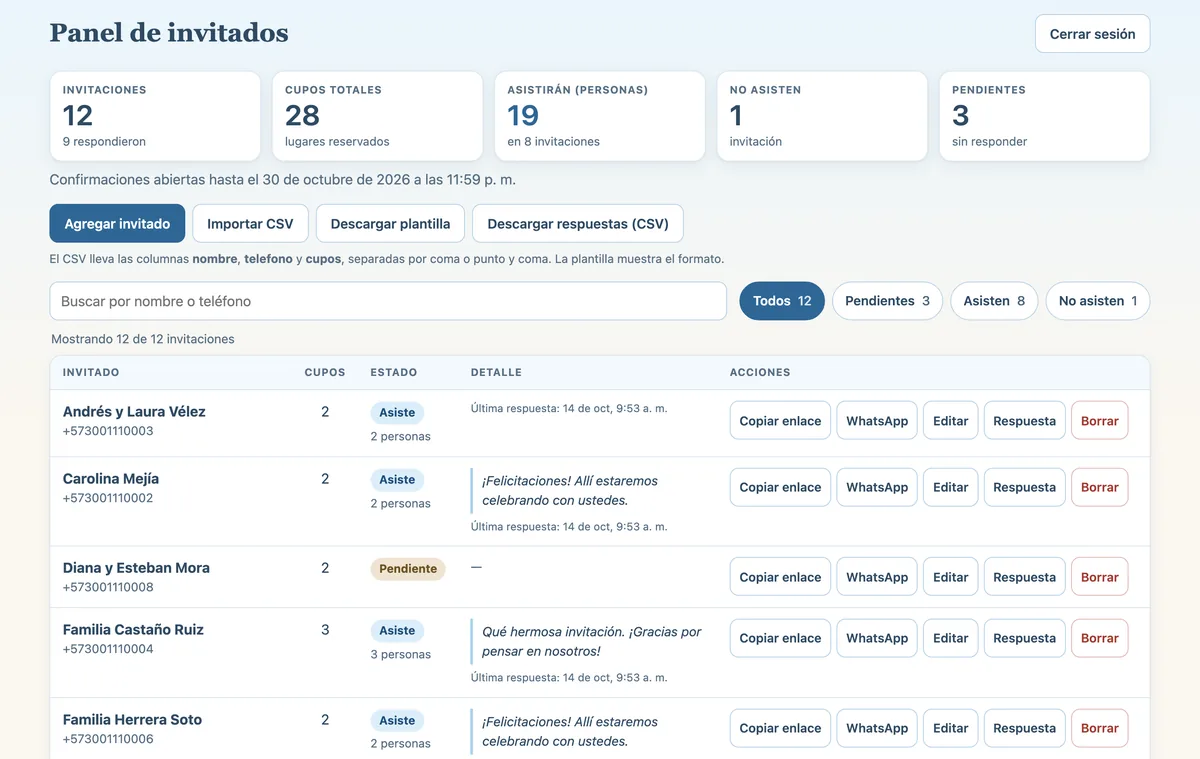The width and height of the screenshot is (1200, 759).
Task: Click the name Familia Castaño Ruiz
Action: (133, 630)
